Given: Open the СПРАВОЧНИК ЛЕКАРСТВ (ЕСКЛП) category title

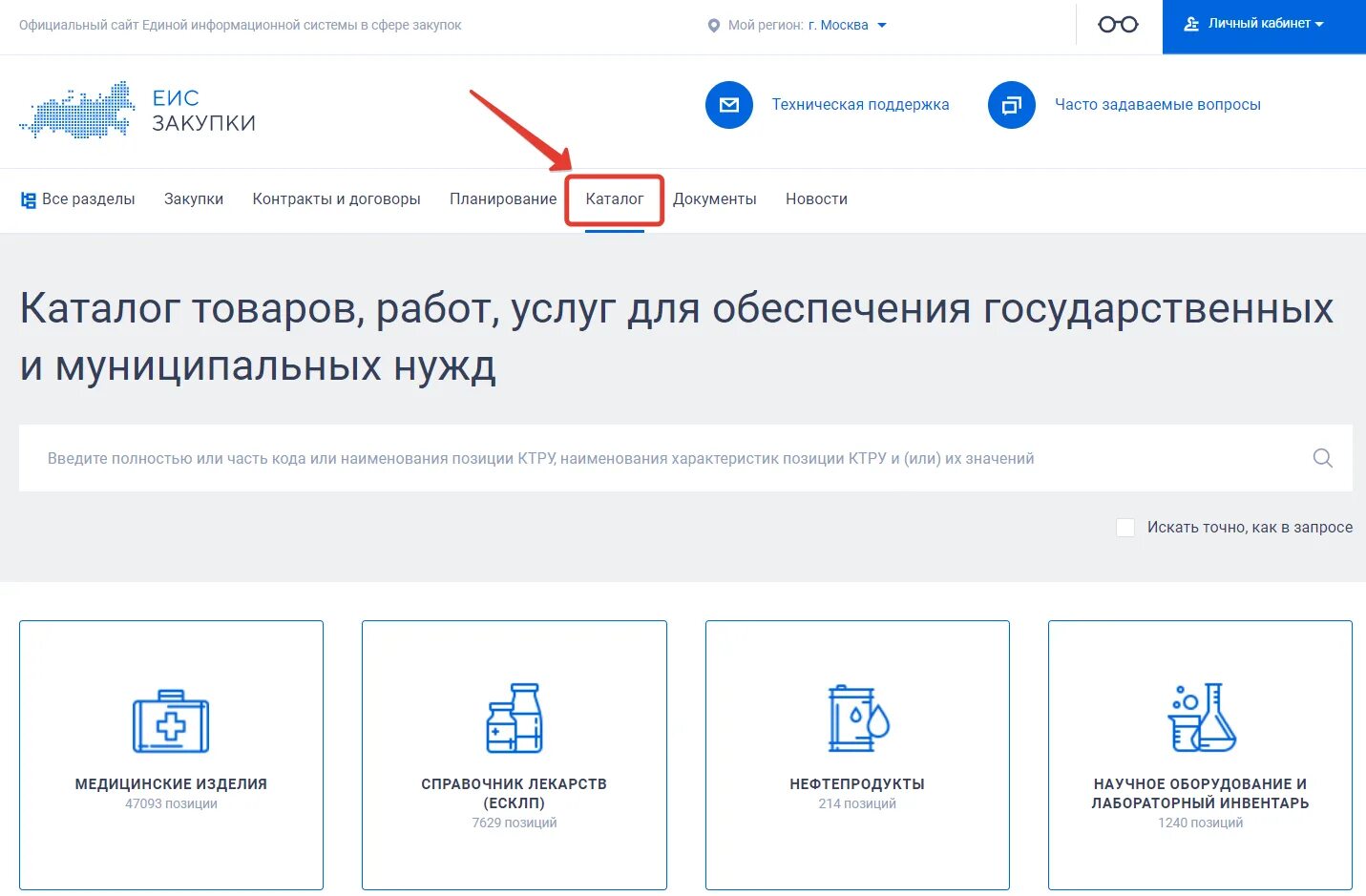Looking at the screenshot, I should click(x=515, y=794).
